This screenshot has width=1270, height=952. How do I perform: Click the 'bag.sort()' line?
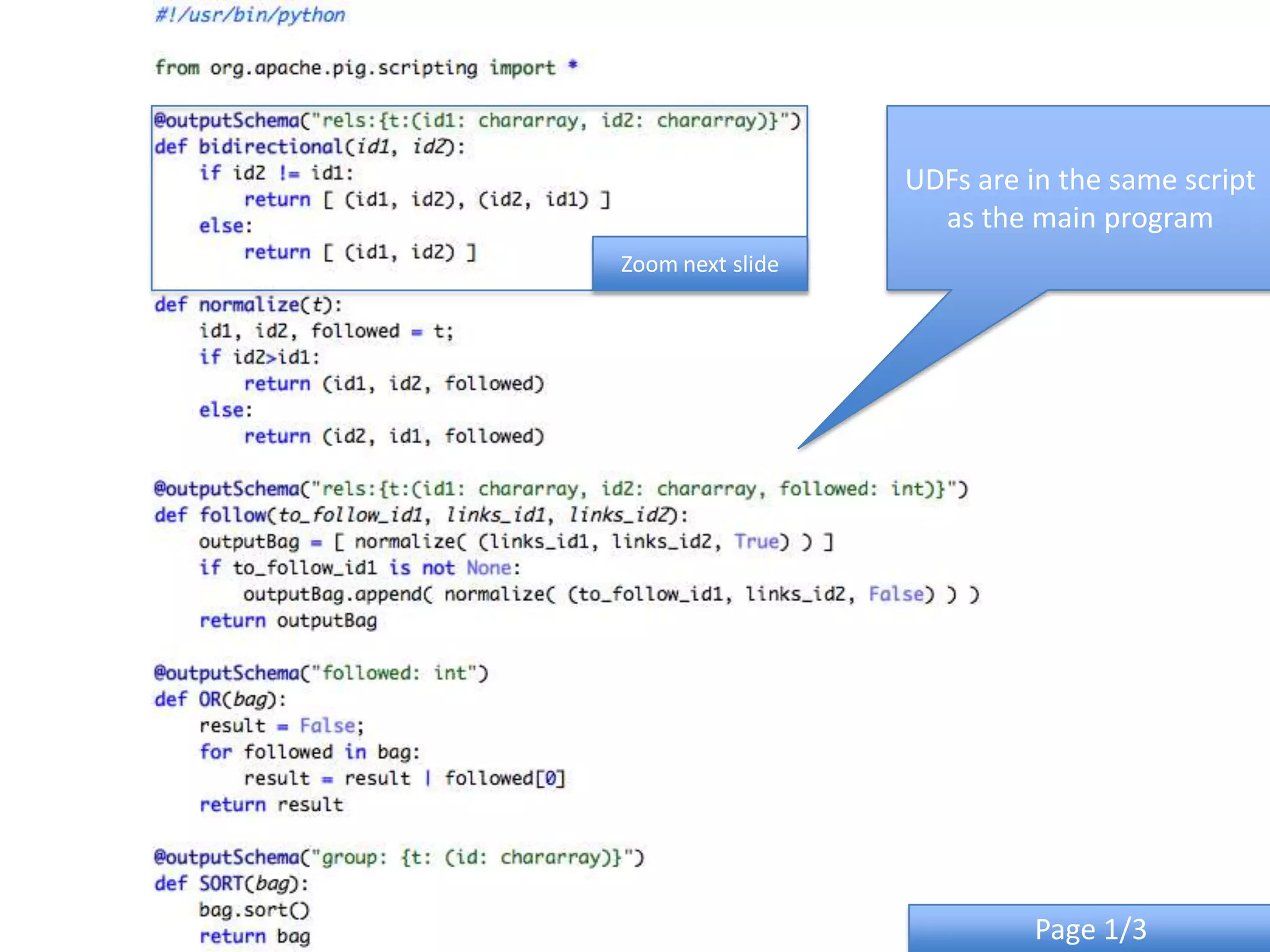[254, 910]
